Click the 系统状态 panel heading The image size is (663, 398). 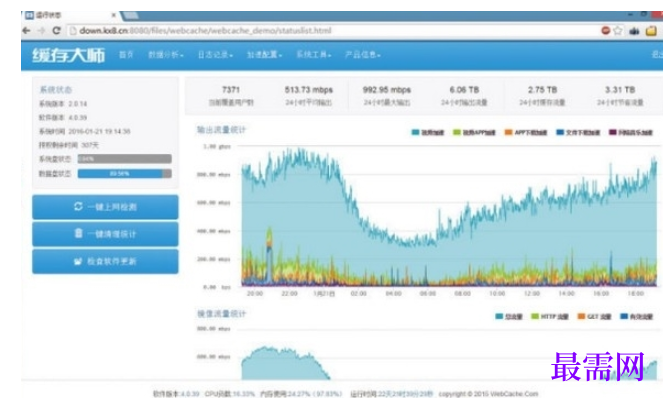55,90
